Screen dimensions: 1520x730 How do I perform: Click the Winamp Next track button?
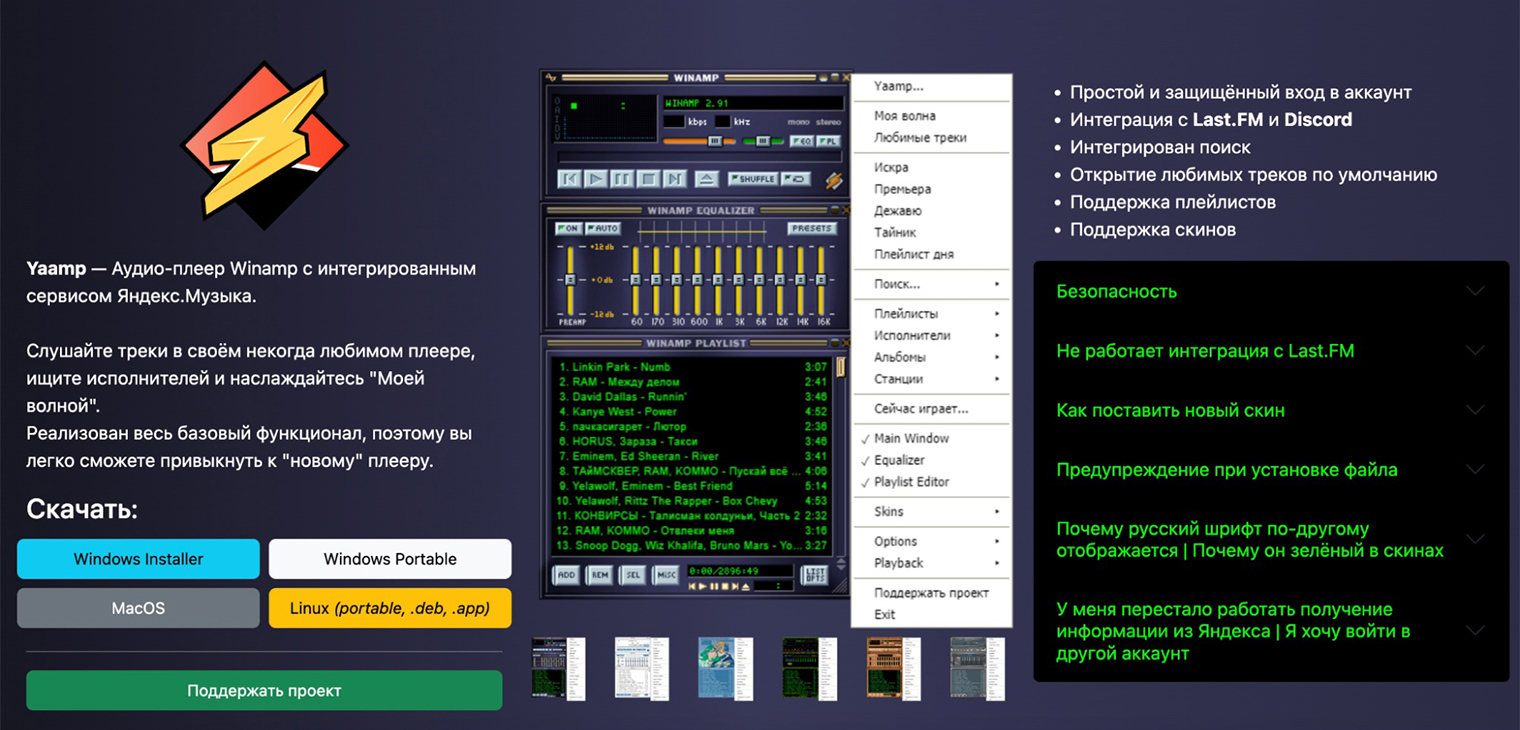pyautogui.click(x=674, y=179)
